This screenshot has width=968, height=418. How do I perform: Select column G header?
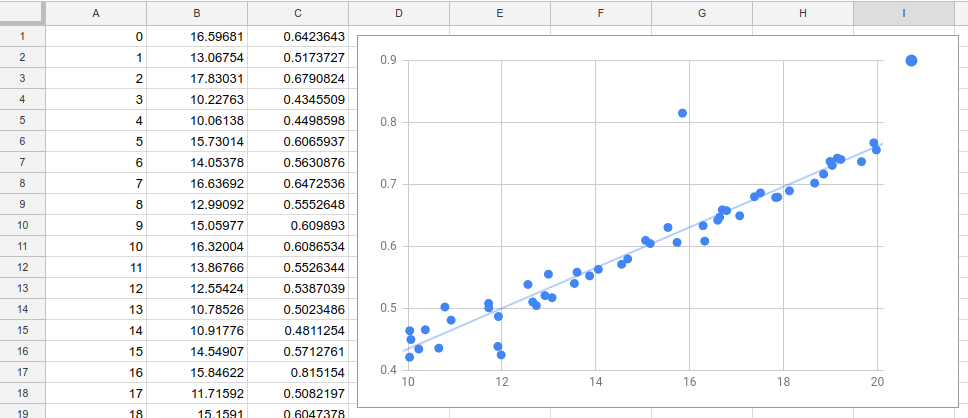pos(701,13)
